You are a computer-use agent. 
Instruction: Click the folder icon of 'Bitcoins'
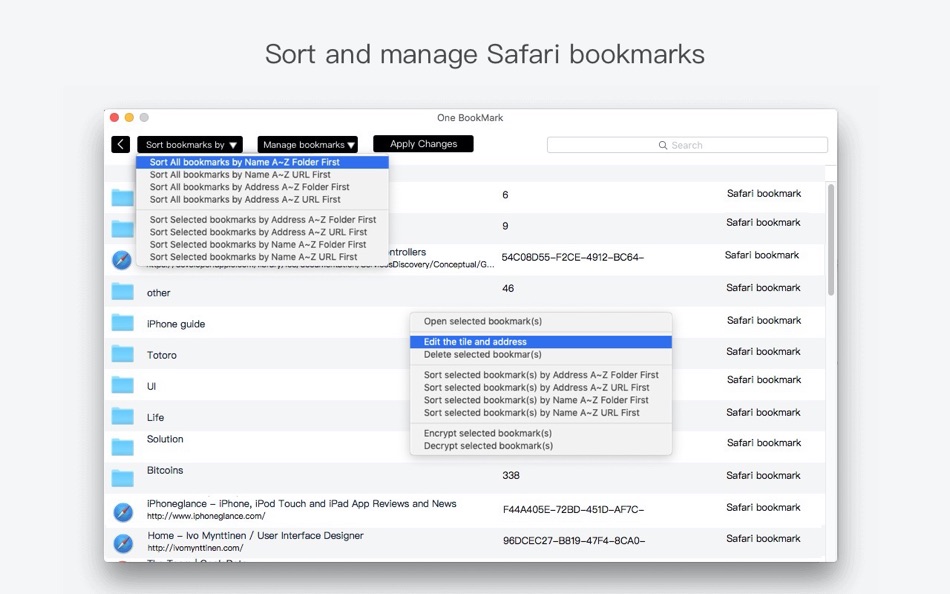click(122, 478)
